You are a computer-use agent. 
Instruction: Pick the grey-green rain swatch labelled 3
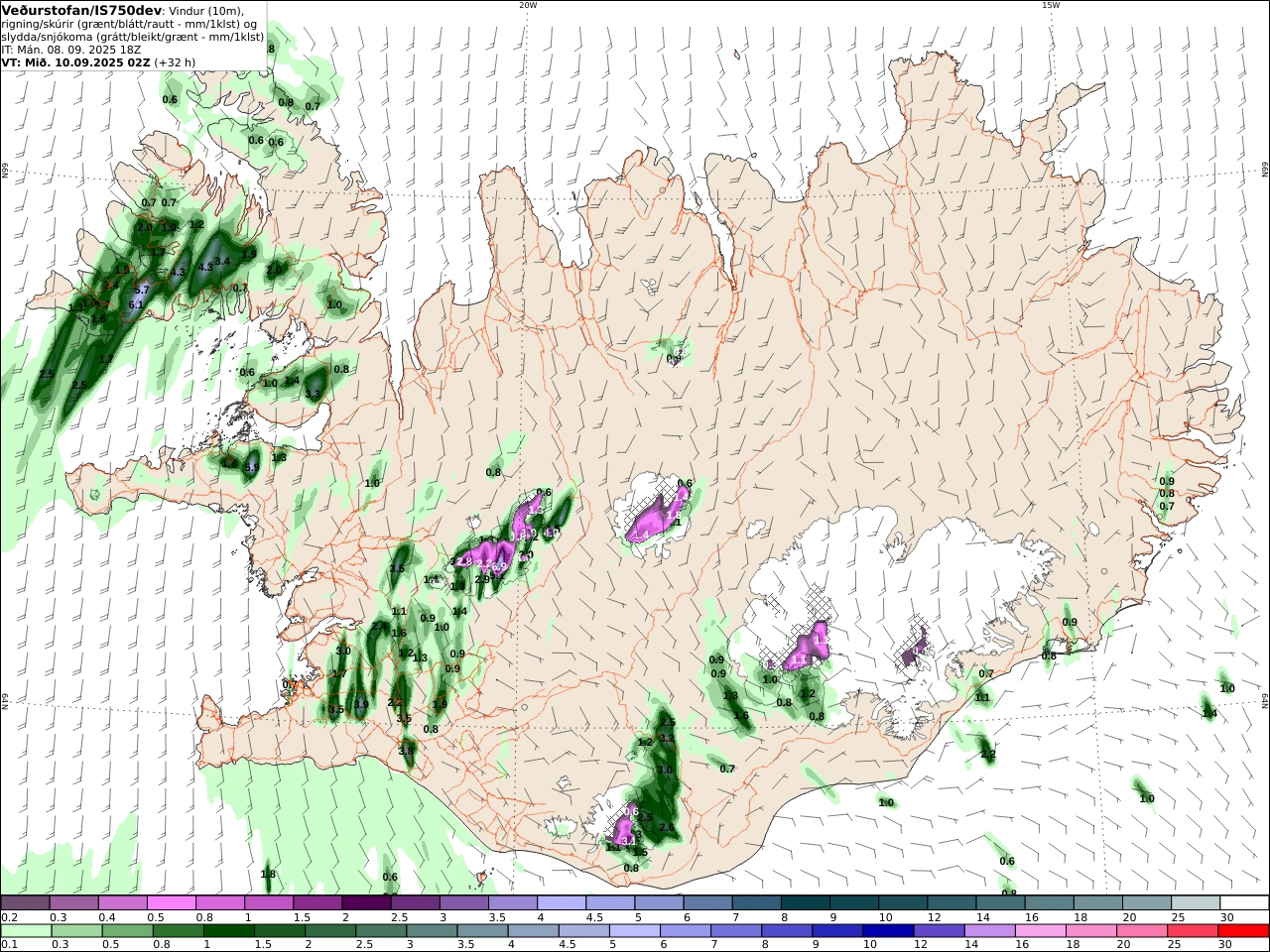[x=433, y=930]
